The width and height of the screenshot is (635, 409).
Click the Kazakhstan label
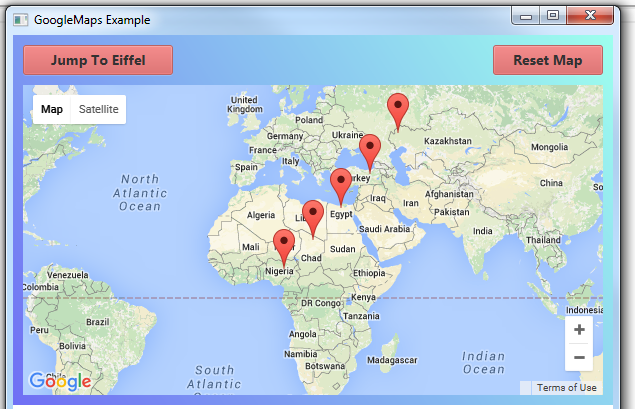448,141
